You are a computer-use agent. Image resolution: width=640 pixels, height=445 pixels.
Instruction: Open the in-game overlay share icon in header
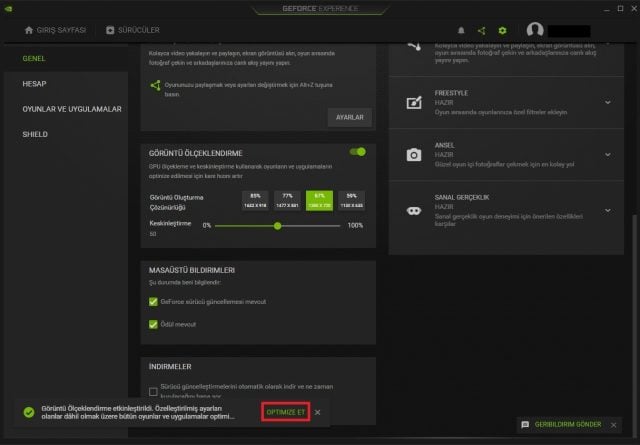point(482,31)
